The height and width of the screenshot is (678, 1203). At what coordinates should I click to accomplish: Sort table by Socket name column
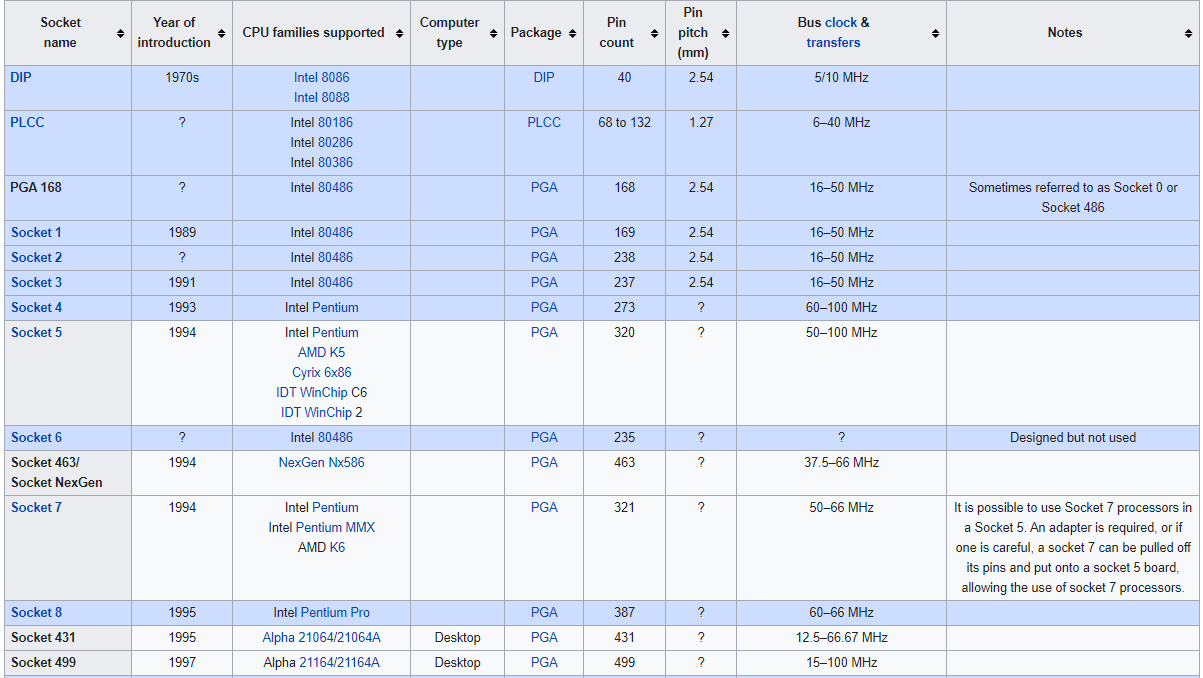122,33
